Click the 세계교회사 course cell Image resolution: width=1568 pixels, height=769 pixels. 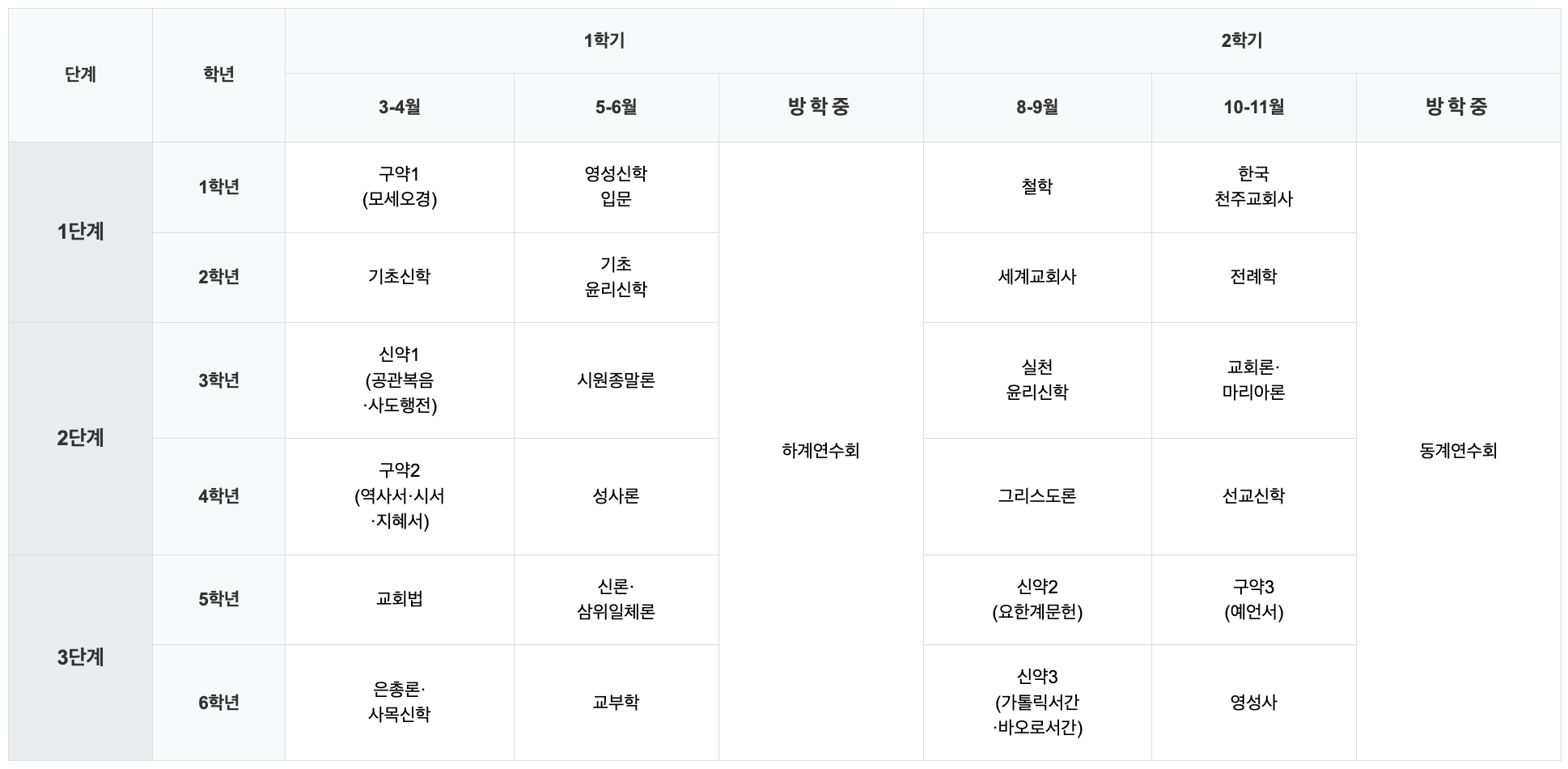pyautogui.click(x=1036, y=277)
